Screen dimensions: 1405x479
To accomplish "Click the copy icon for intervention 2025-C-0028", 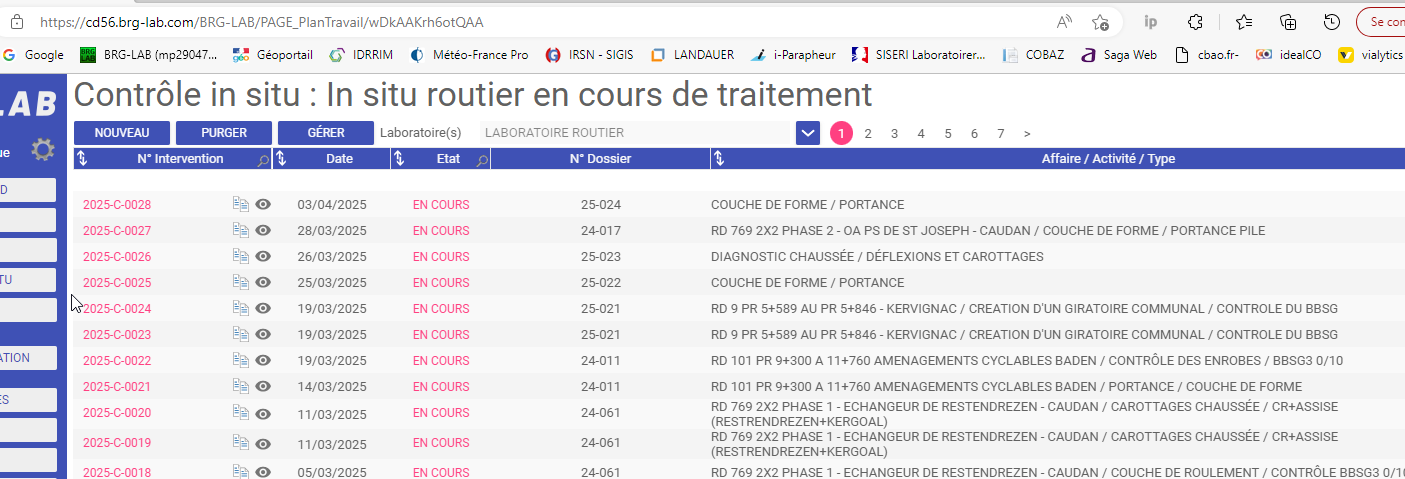I will 240,204.
